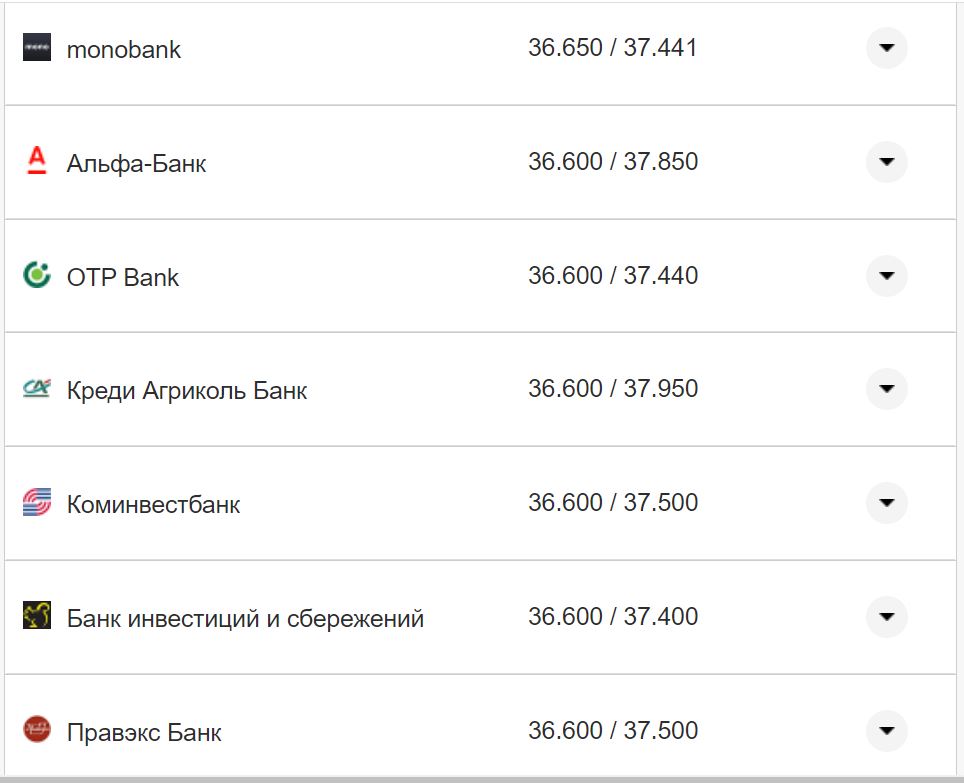Click the Альфа-Банк name link
Screen dimensions: 964x783
point(136,163)
